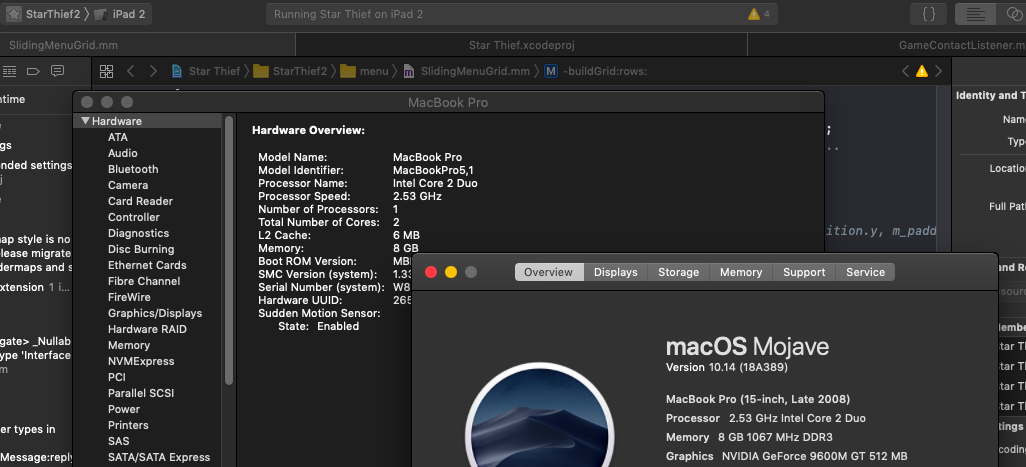Viewport: 1026px width, 467px height.
Task: Select Storage tab in About This Mac
Action: pyautogui.click(x=679, y=272)
